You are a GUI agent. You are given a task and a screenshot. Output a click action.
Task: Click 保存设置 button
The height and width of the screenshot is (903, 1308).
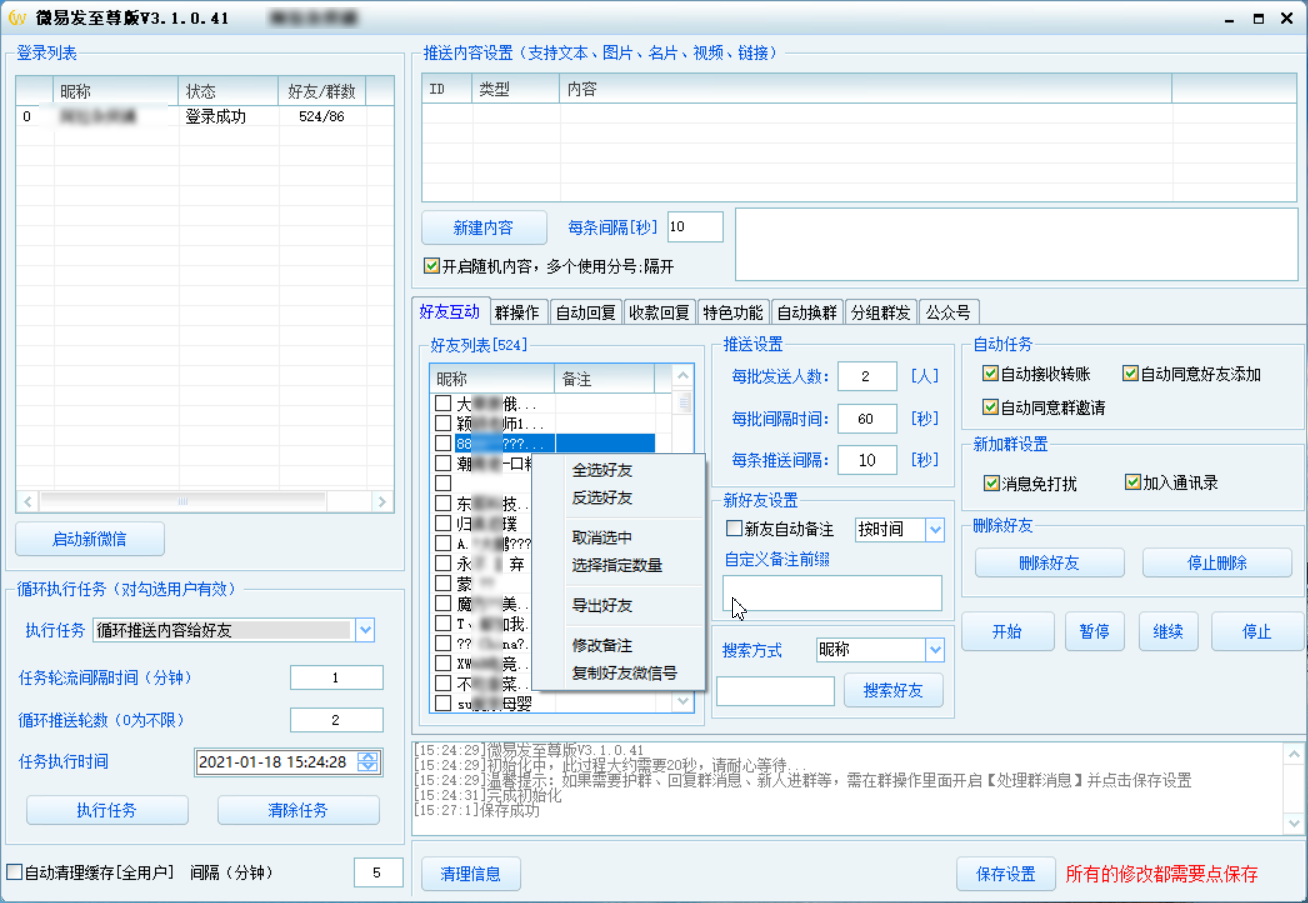click(x=1006, y=874)
